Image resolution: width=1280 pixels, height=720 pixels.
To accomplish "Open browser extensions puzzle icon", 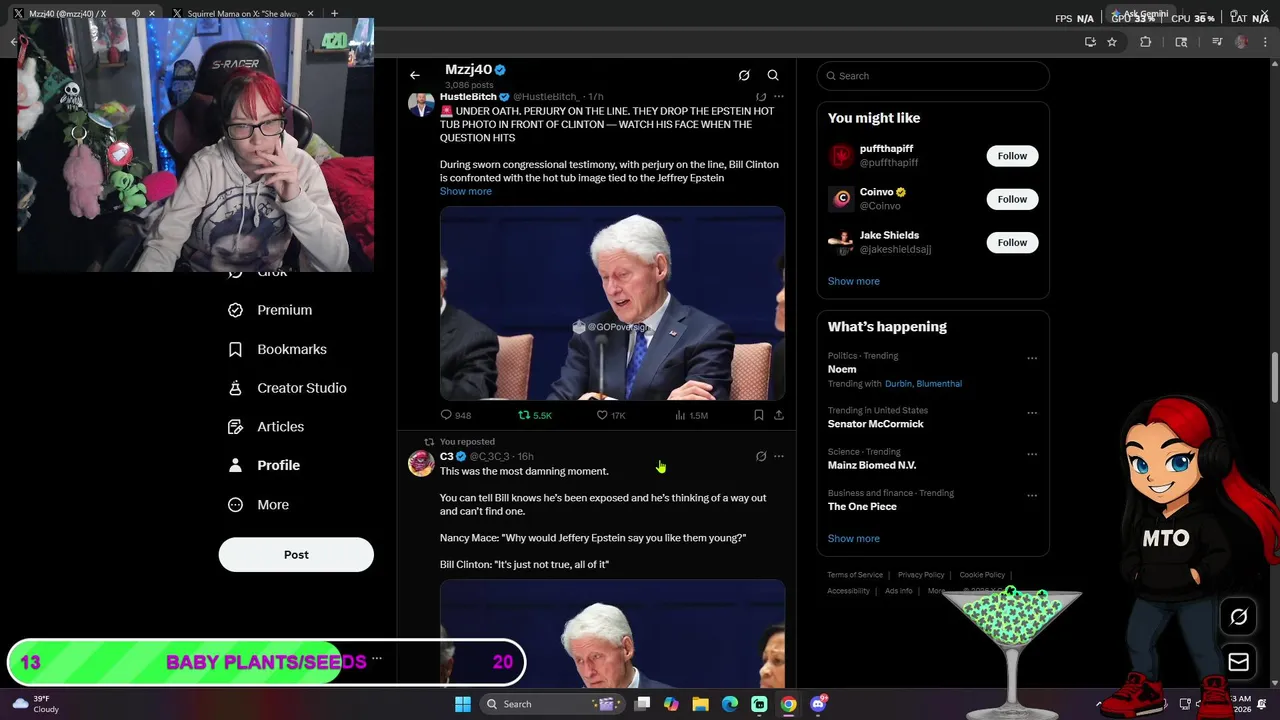I will pyautogui.click(x=1146, y=42).
